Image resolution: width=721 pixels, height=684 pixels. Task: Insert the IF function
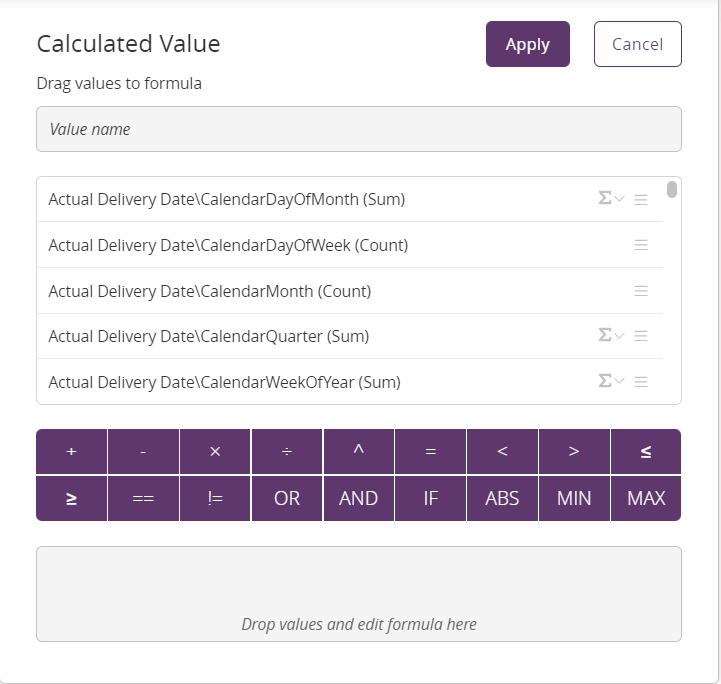tap(430, 498)
